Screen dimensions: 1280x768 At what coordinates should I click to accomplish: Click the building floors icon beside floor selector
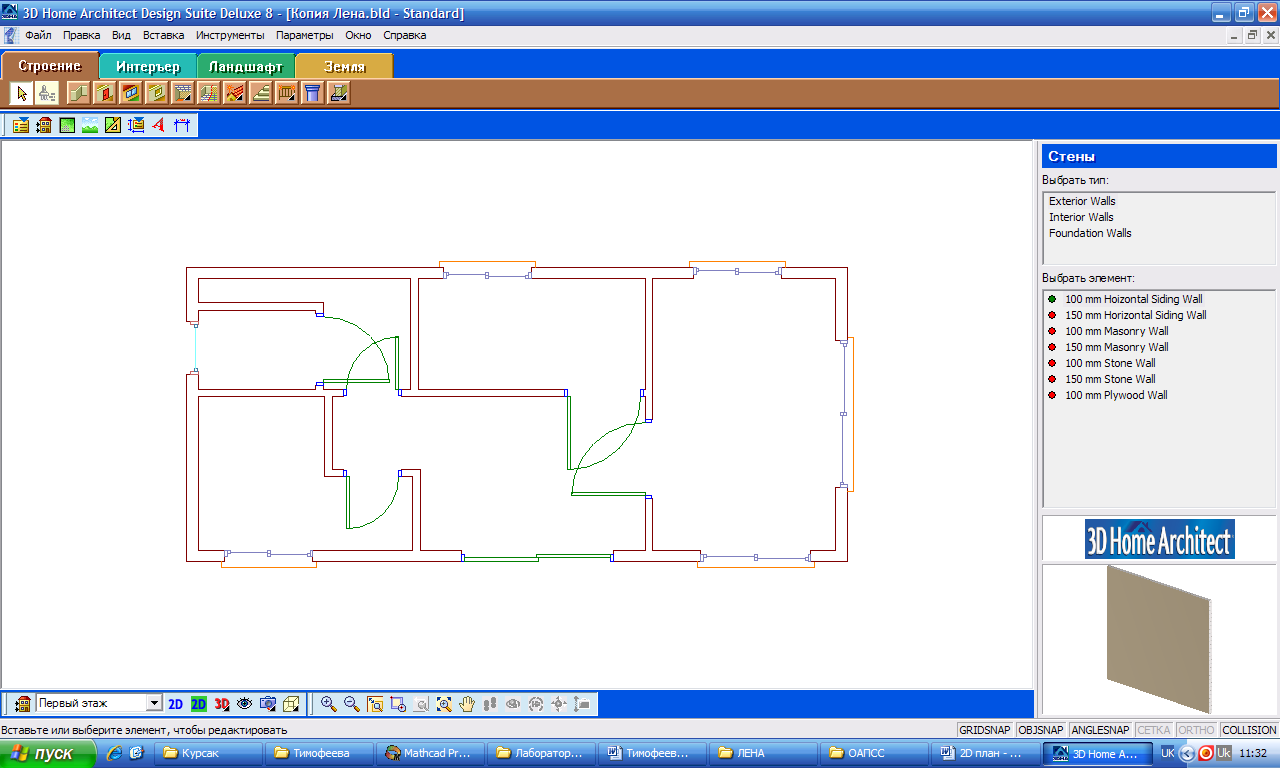tap(23, 704)
